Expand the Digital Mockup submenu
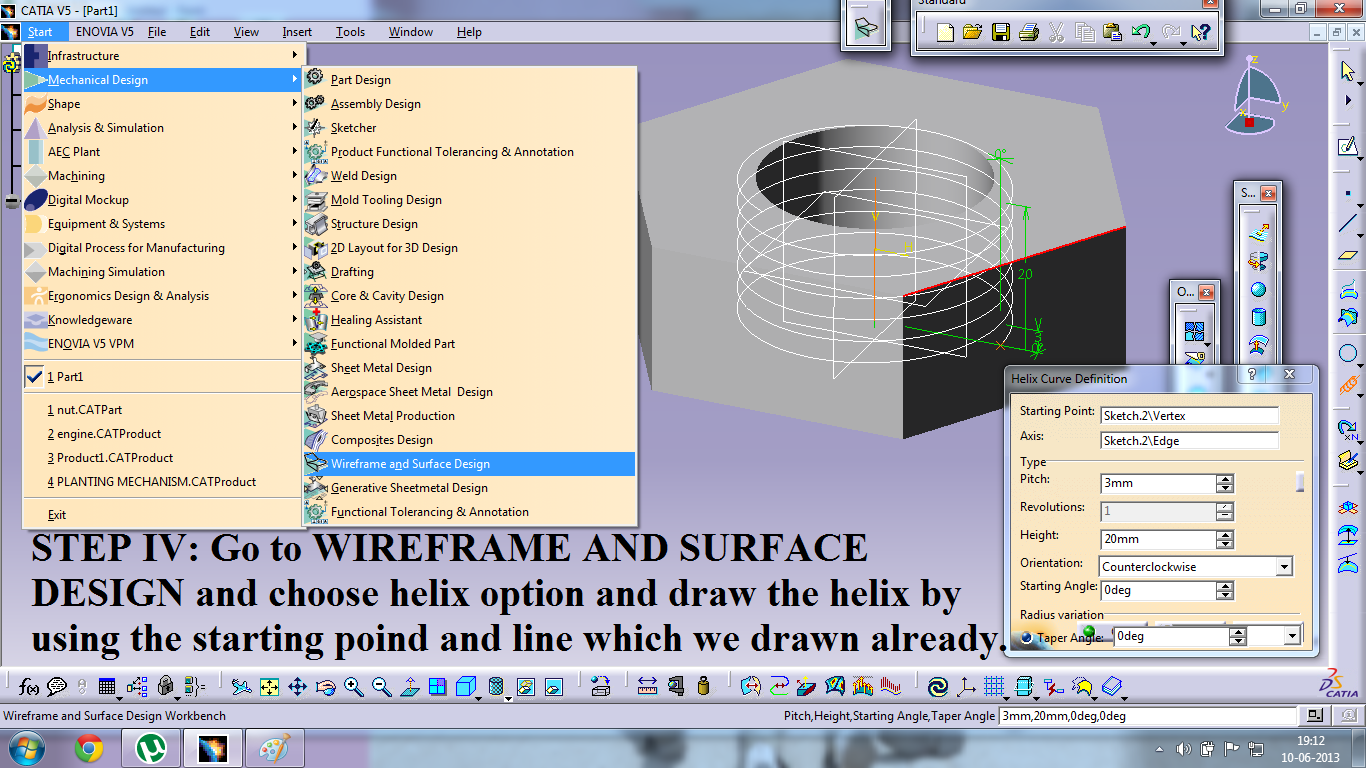1366x768 pixels. point(294,200)
